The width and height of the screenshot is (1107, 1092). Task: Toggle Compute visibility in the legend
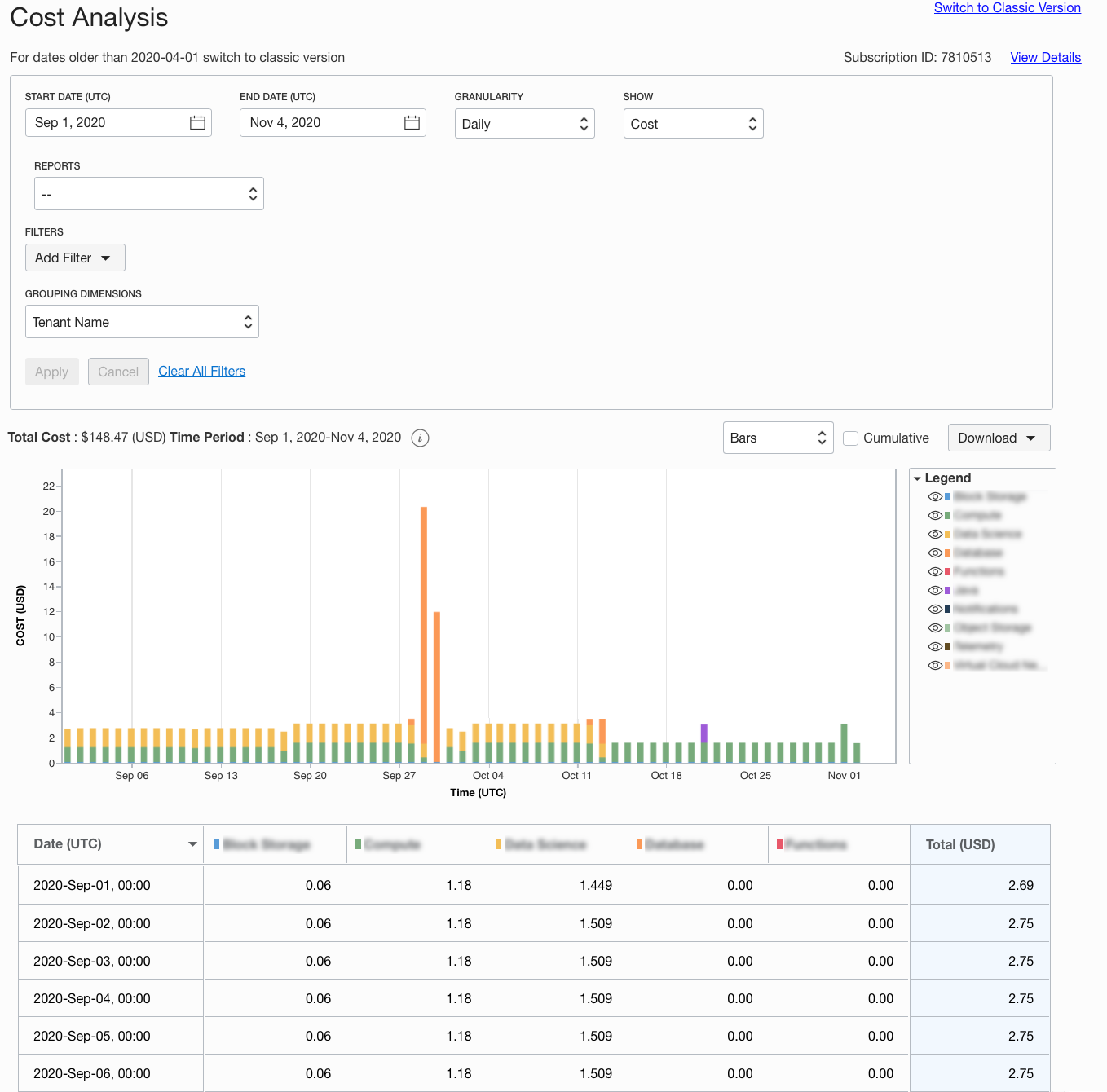(x=935, y=515)
